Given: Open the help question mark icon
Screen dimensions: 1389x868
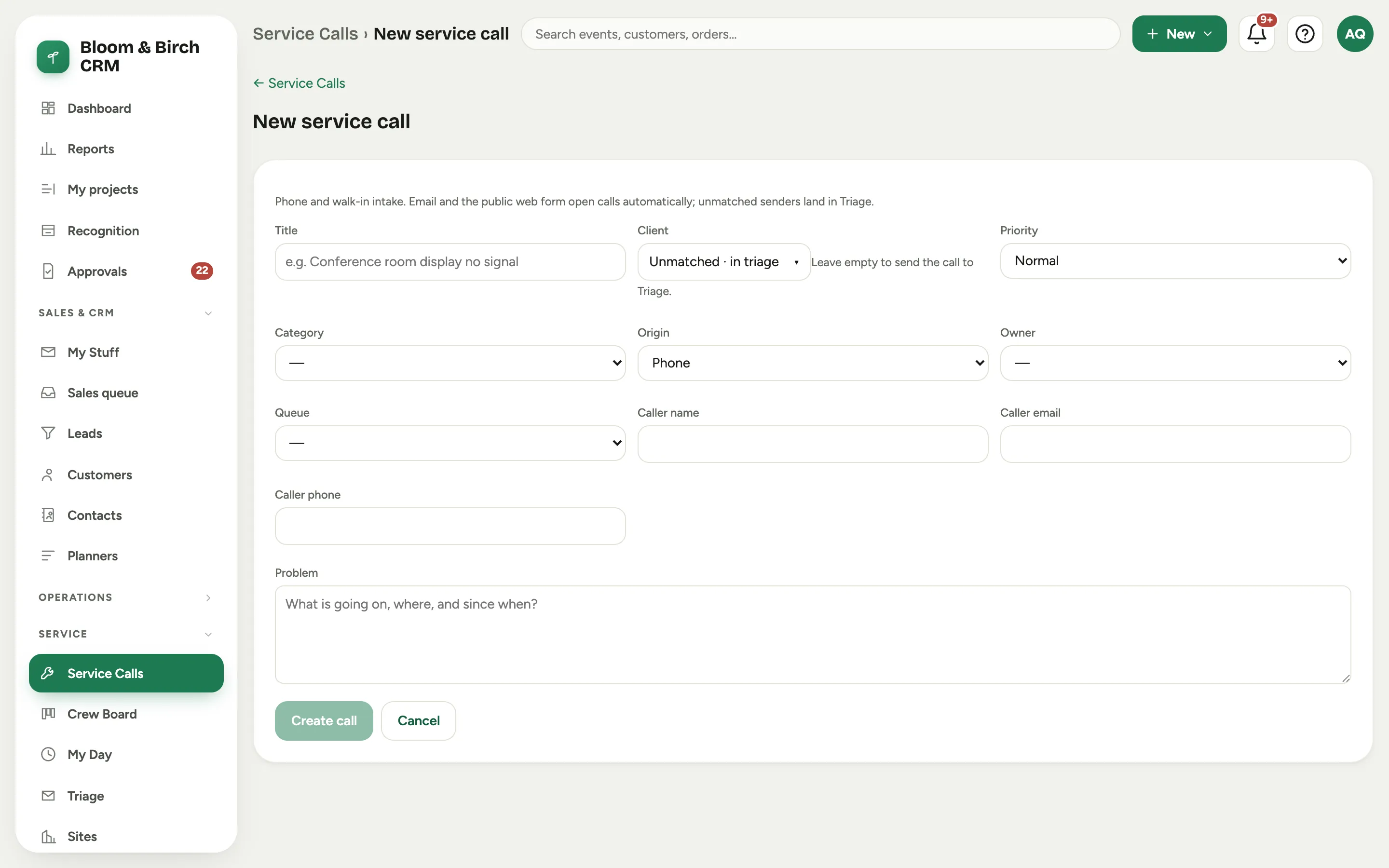Looking at the screenshot, I should (x=1305, y=34).
